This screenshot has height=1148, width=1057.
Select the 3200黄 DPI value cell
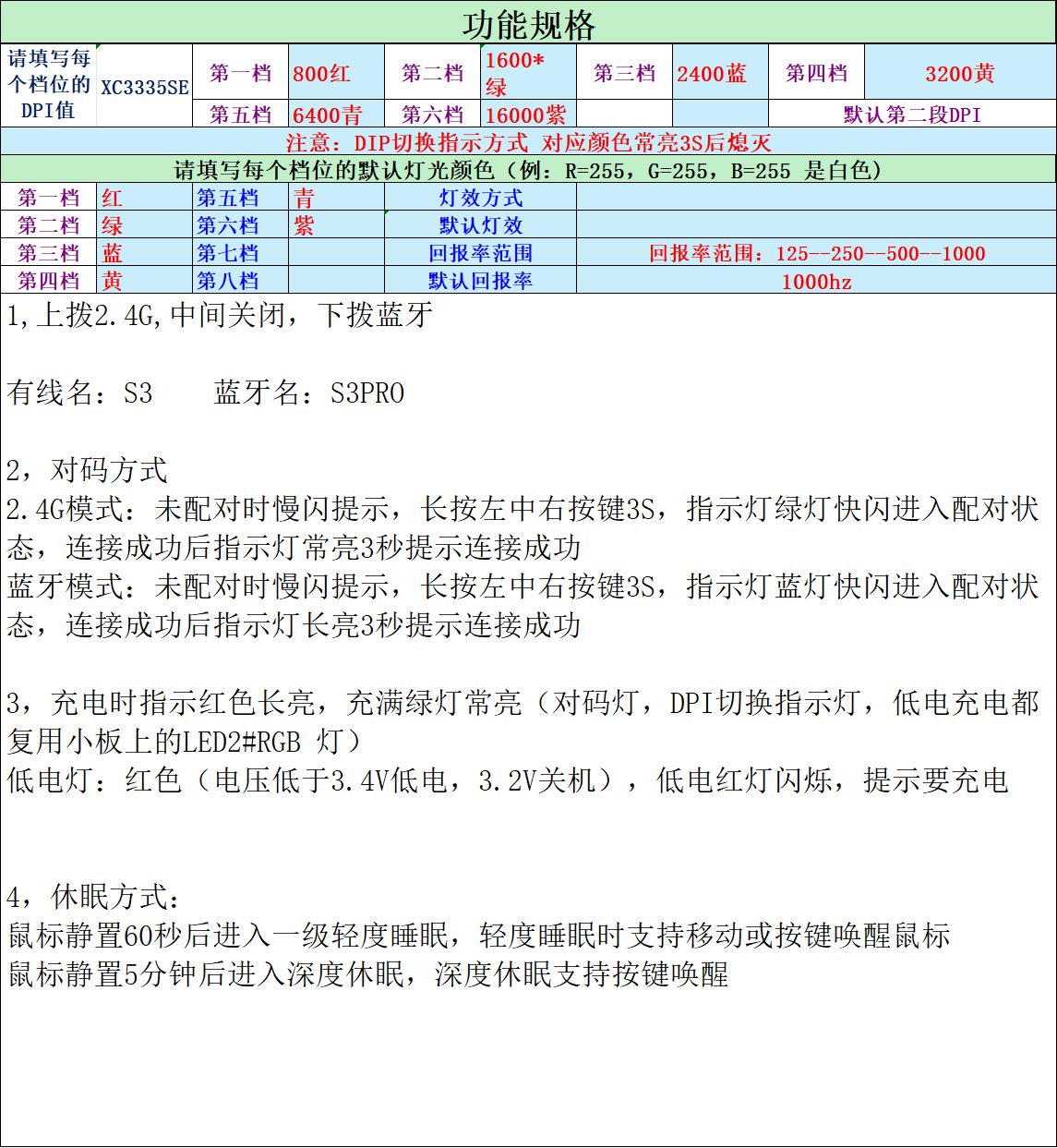tap(960, 72)
